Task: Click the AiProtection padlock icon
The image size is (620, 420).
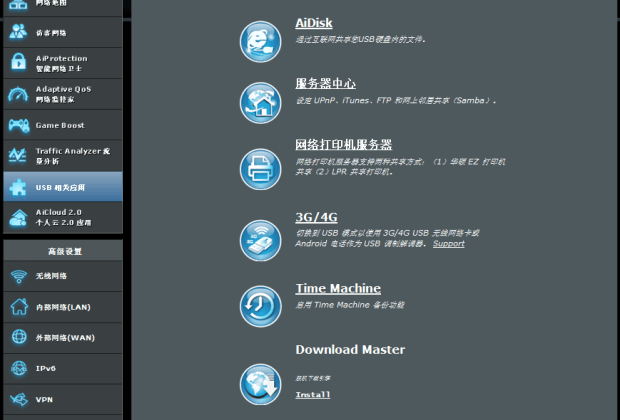Action: (x=18, y=62)
